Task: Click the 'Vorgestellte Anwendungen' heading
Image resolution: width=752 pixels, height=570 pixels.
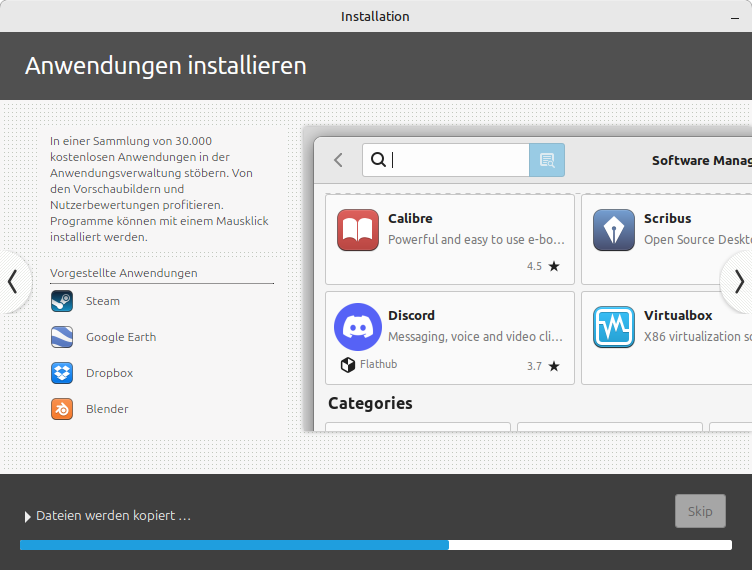Action: [x=124, y=273]
